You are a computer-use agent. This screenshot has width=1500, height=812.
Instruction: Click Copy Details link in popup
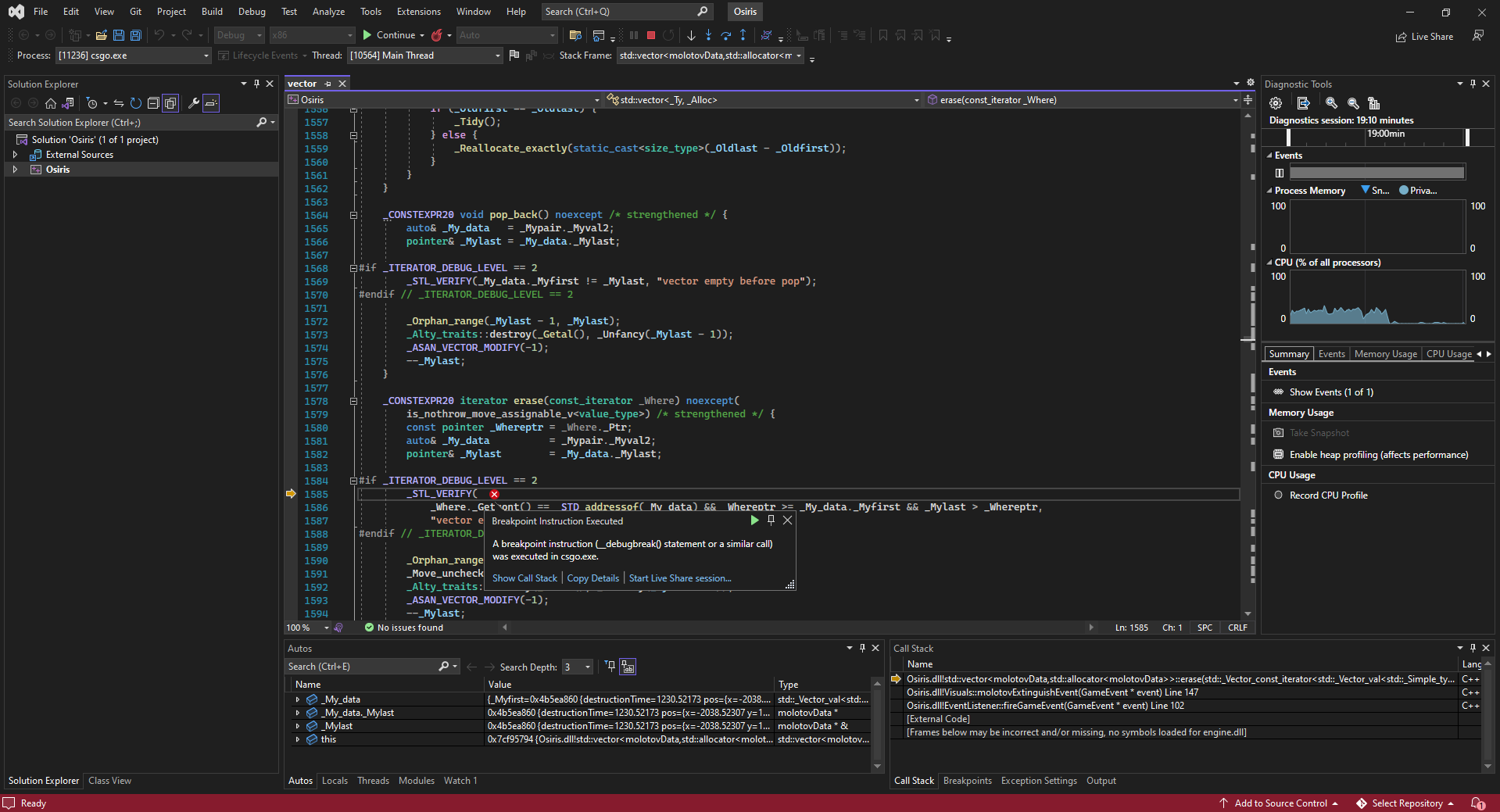[592, 578]
